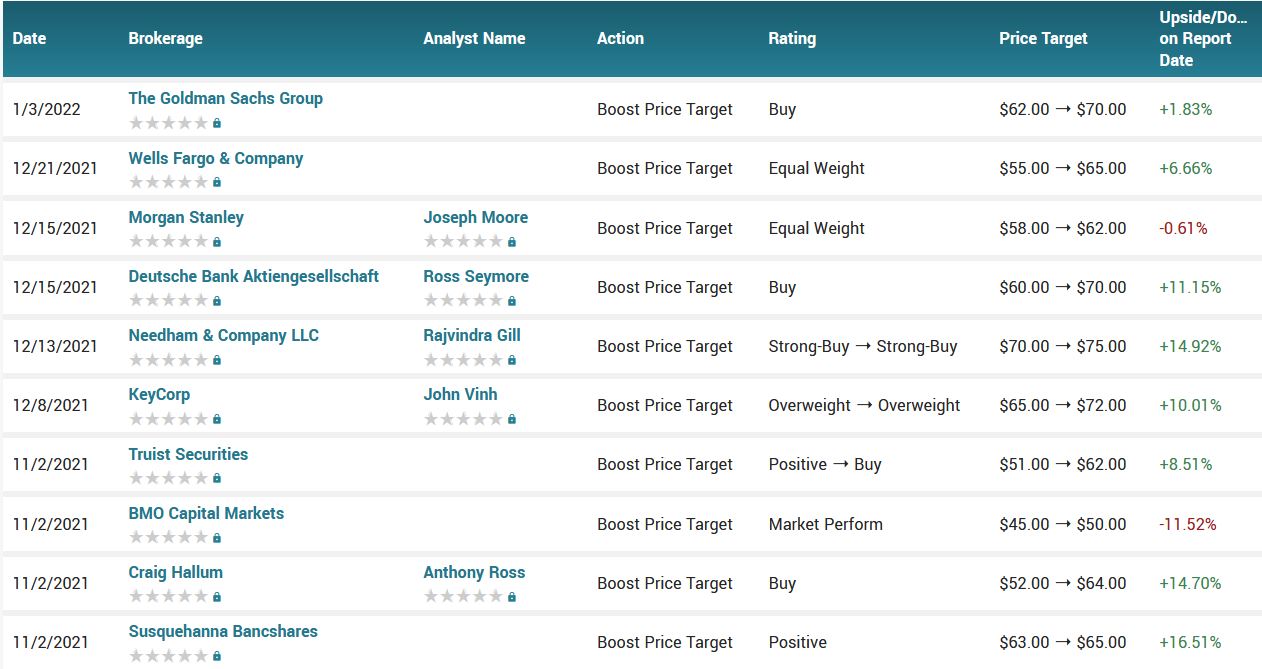Sort by the Price Target column header
The image size is (1262, 669).
click(1043, 38)
